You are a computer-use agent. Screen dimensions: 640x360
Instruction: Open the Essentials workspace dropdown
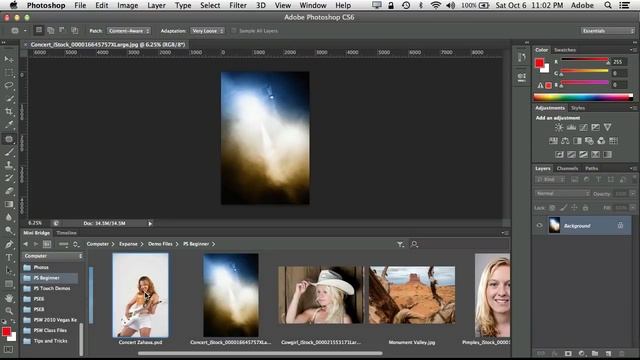pyautogui.click(x=608, y=31)
